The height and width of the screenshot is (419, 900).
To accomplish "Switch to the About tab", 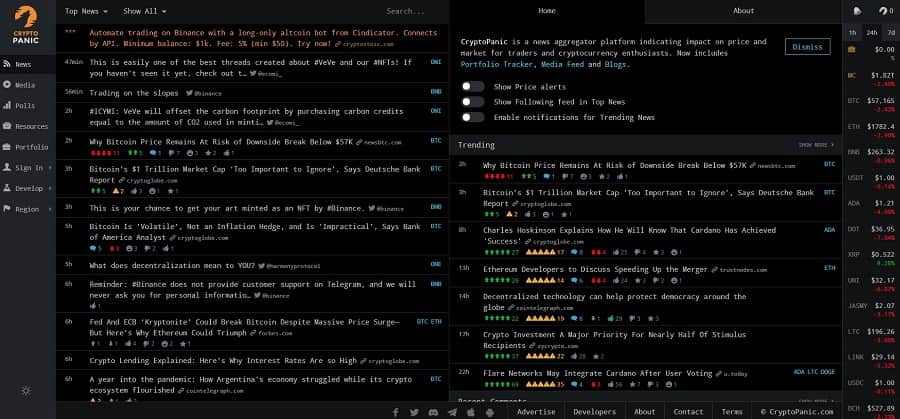I will pos(743,10).
